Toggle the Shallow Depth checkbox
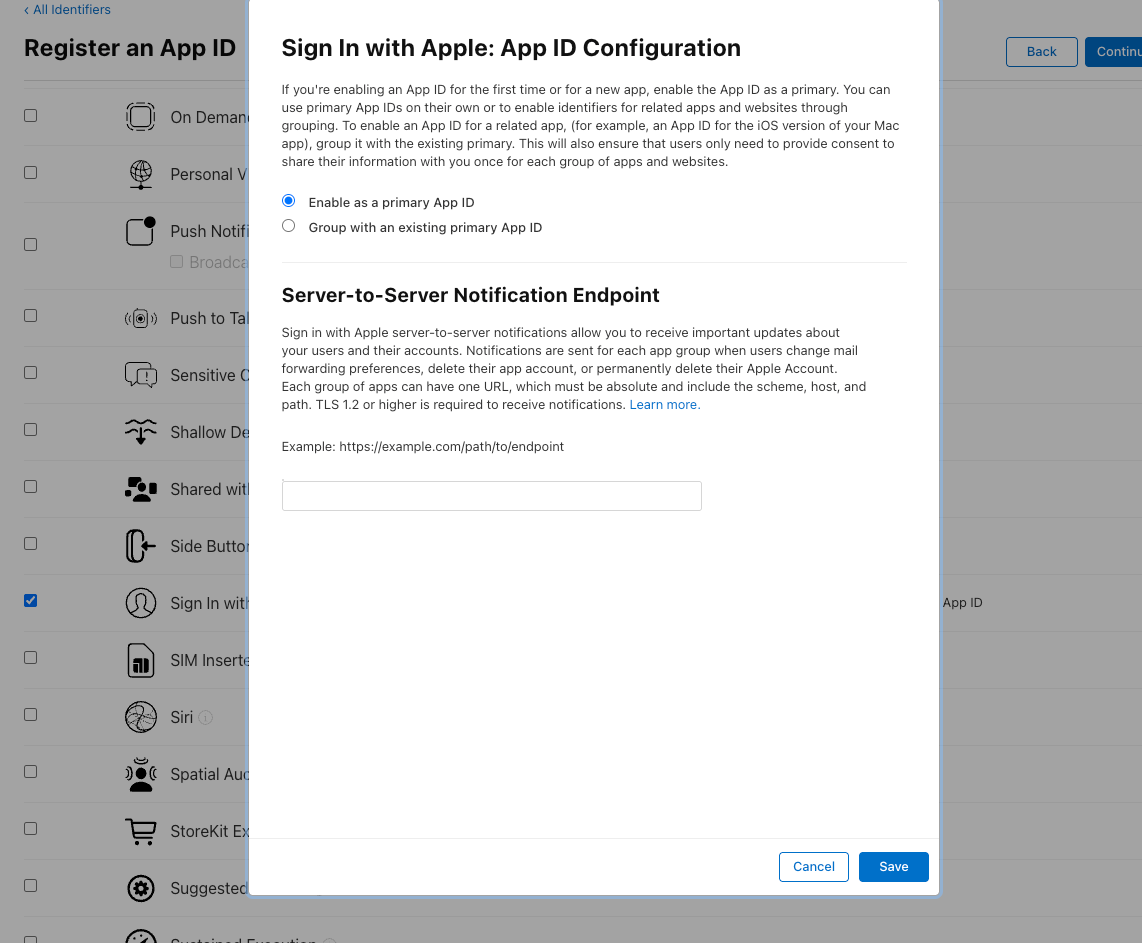The image size is (1142, 943). click(x=31, y=430)
